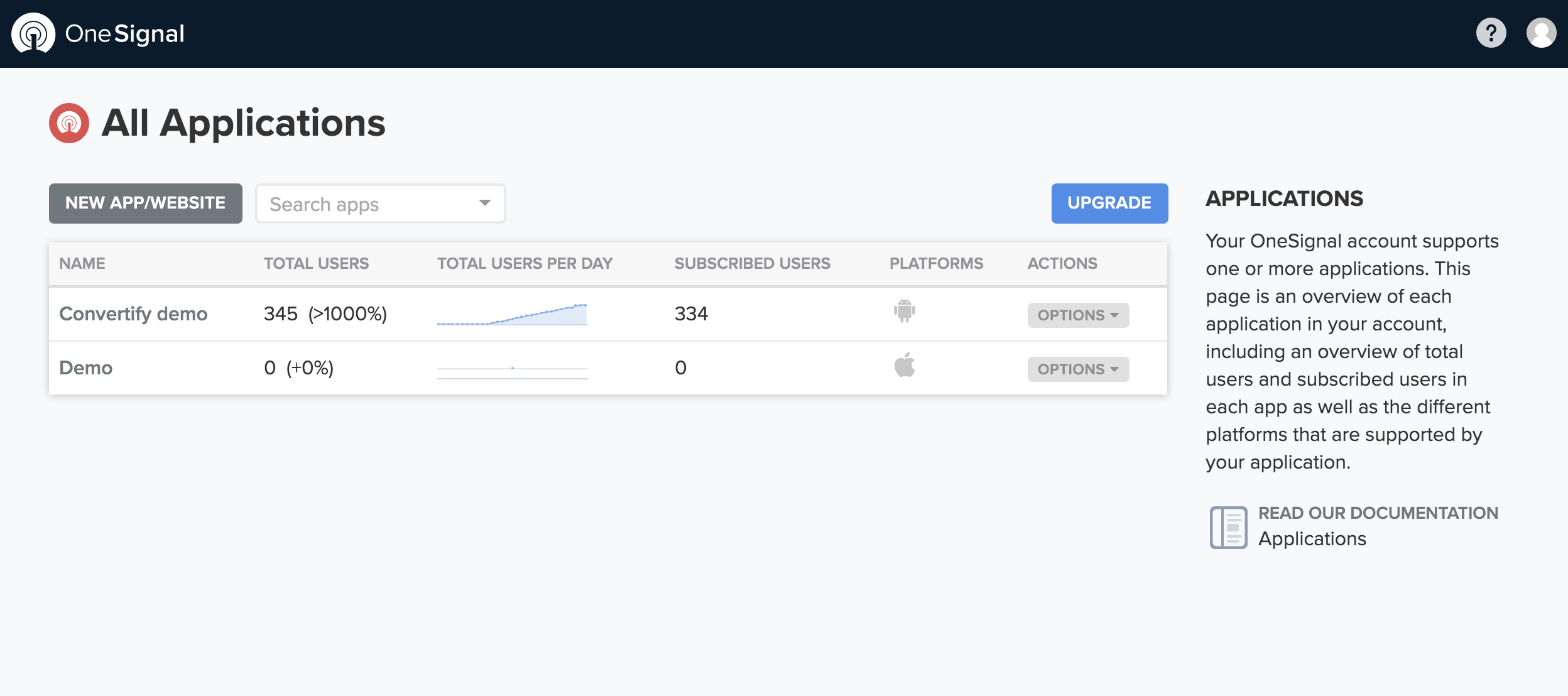Click the Platforms column header

(936, 264)
